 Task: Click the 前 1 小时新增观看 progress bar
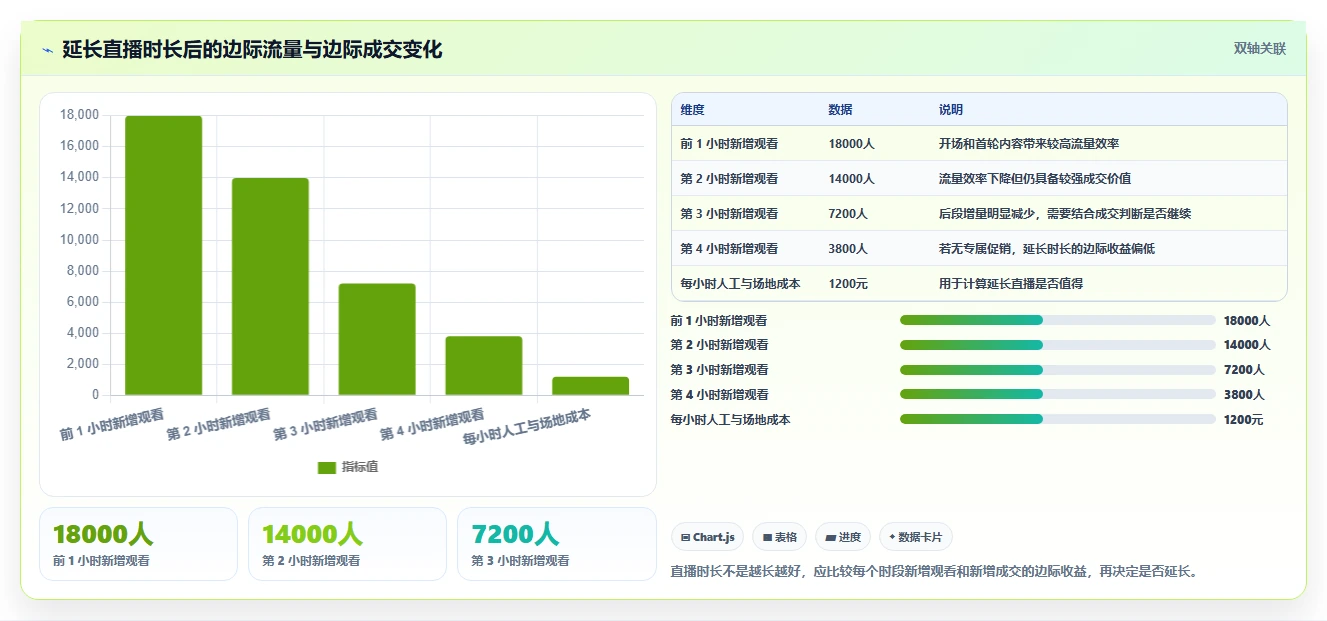pyautogui.click(x=1058, y=320)
